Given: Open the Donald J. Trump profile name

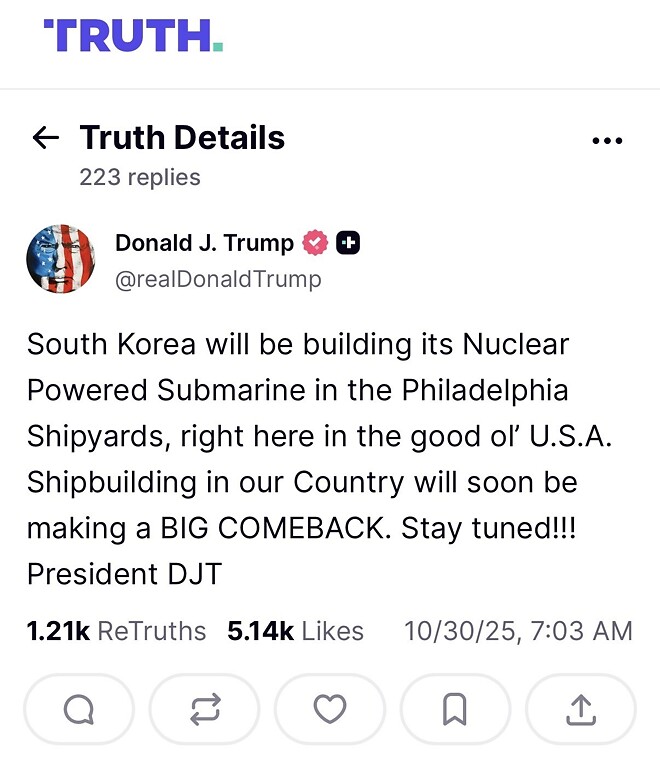Looking at the screenshot, I should tap(204, 243).
